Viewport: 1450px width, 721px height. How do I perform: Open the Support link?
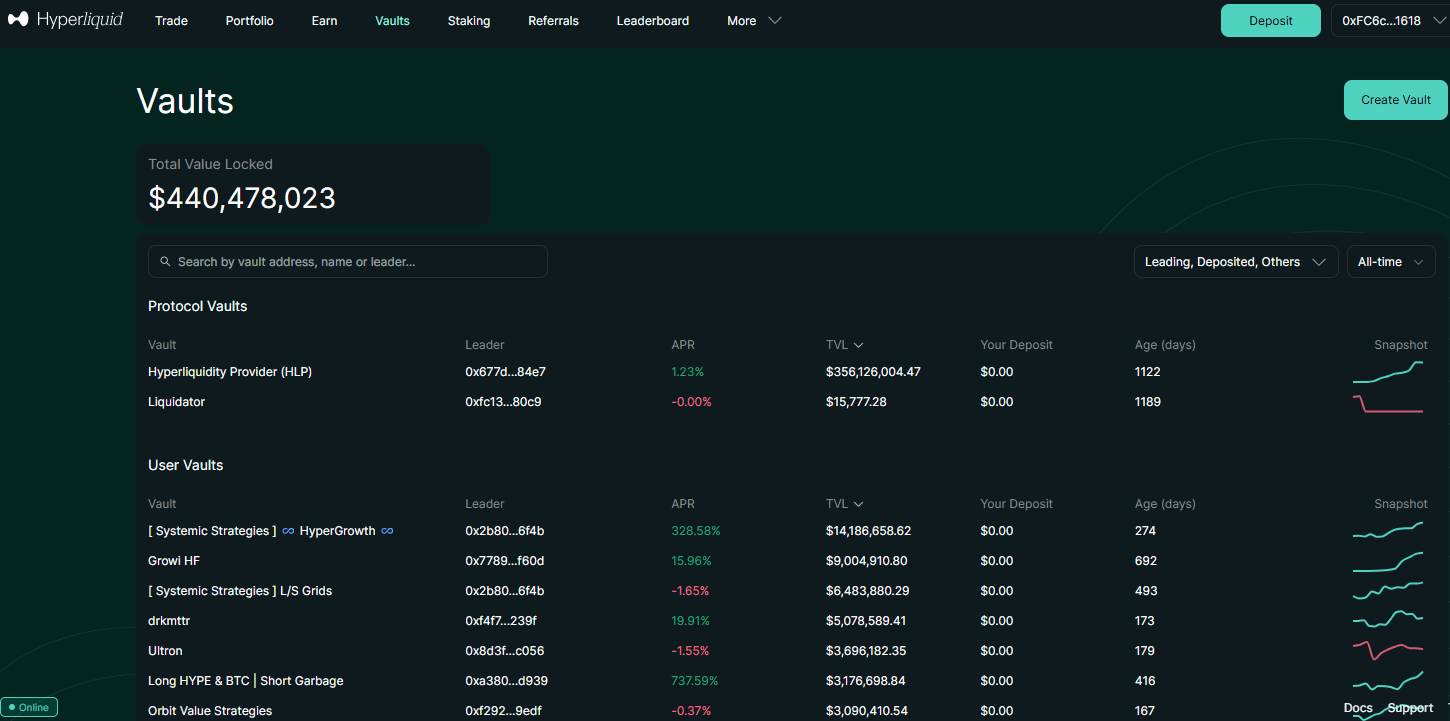[x=1410, y=708]
